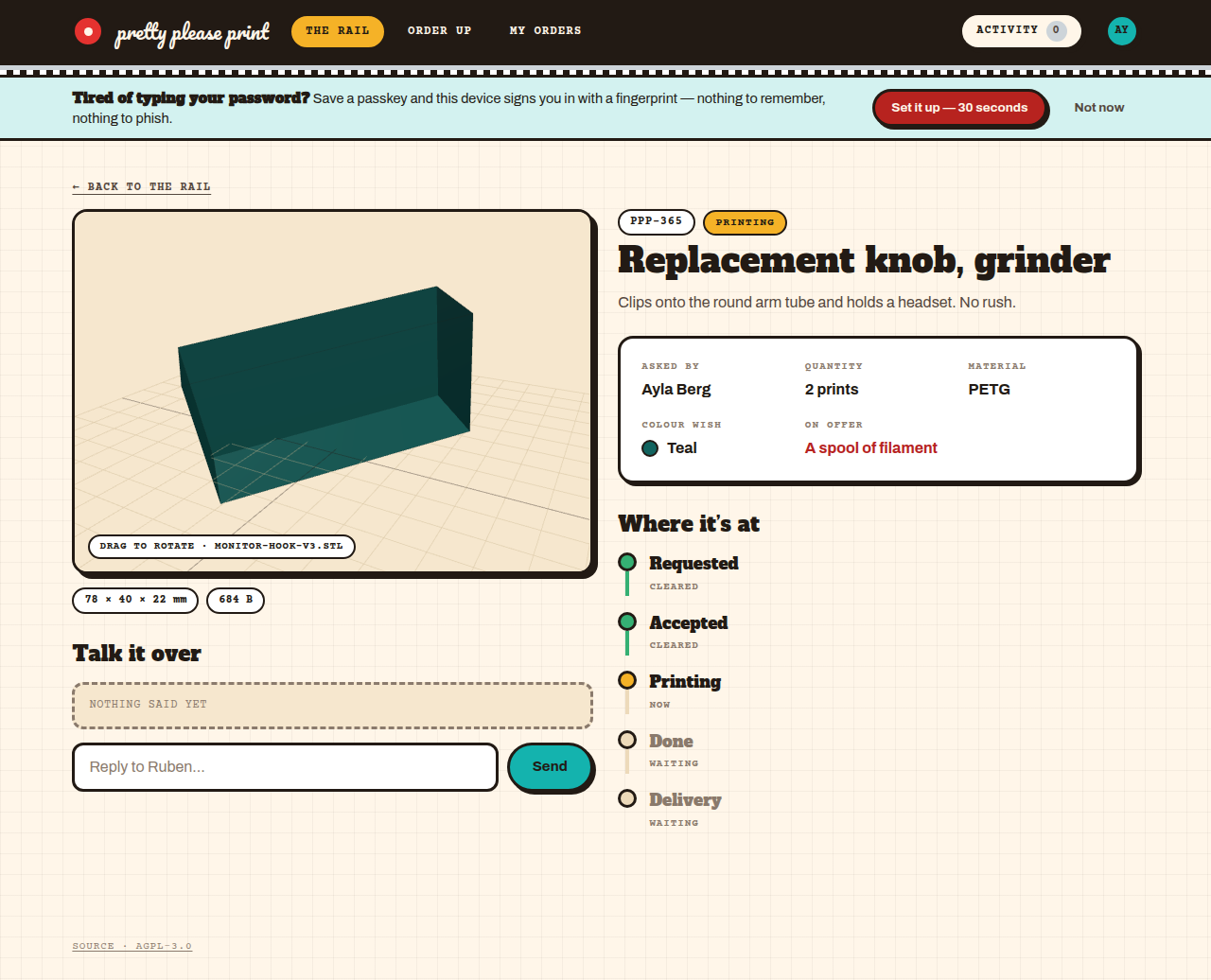Click the Nothing said yet placeholder box
The width and height of the screenshot is (1211, 980).
333,706
